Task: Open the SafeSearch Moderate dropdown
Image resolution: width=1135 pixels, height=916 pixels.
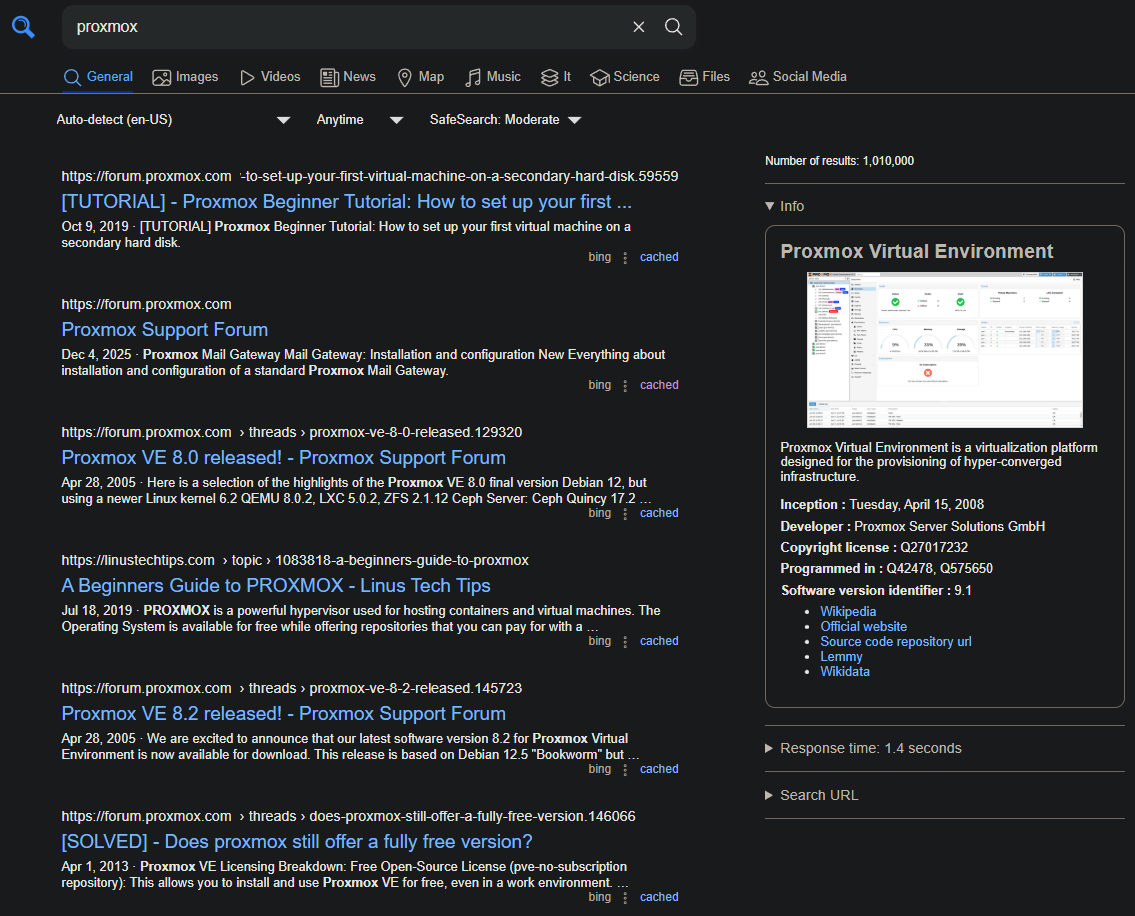Action: coord(505,119)
